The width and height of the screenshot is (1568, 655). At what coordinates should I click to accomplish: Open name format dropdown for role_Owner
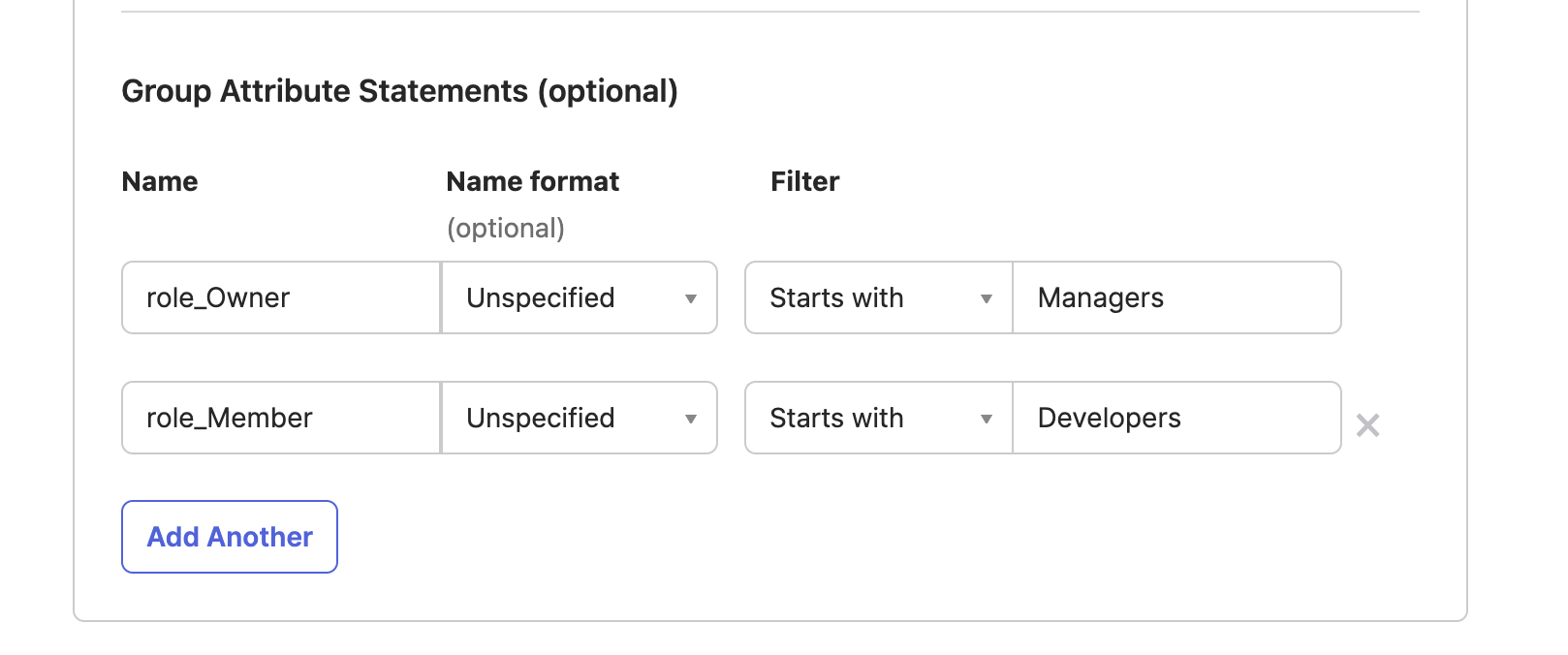point(579,297)
